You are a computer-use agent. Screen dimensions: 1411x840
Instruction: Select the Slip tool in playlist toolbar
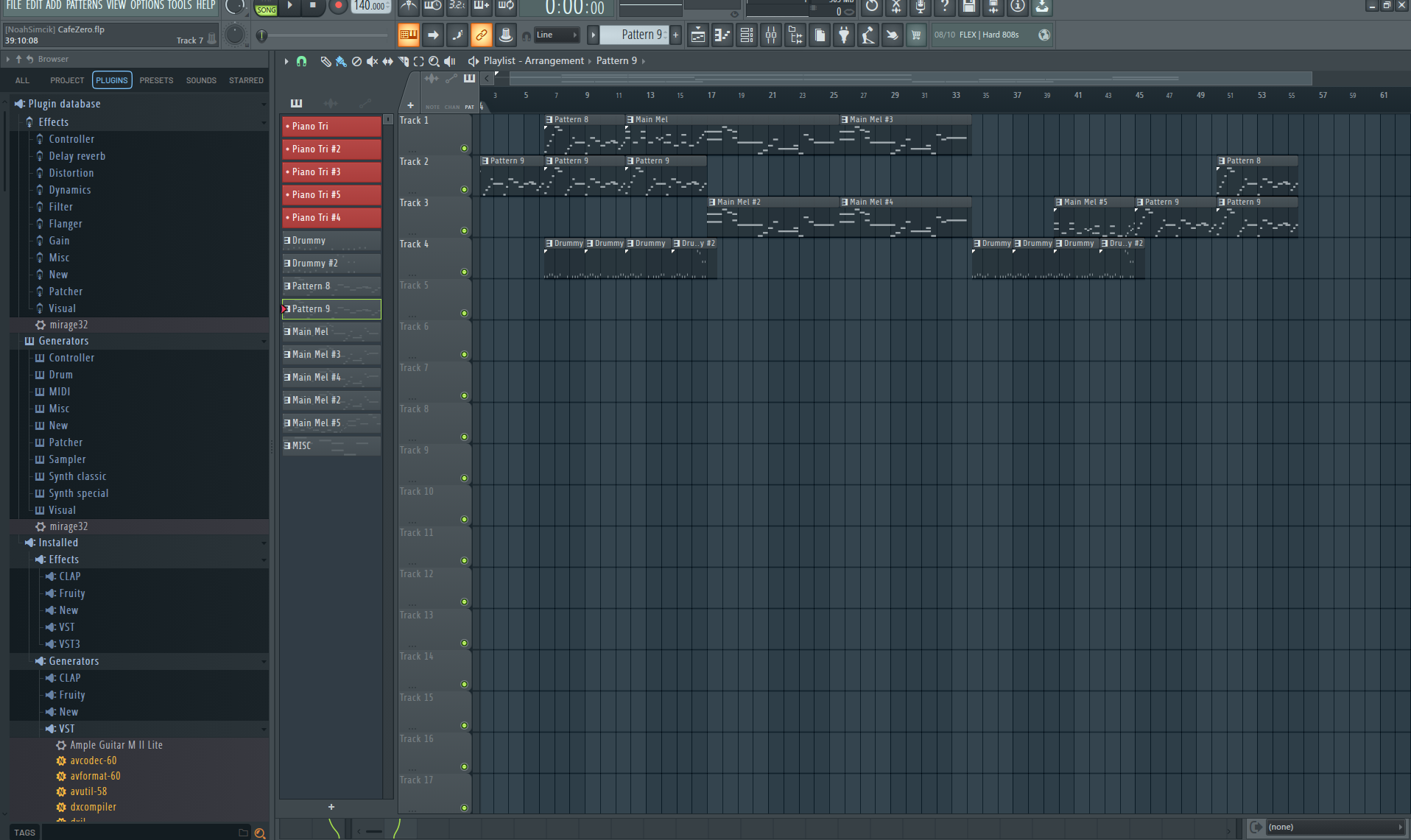pos(387,61)
